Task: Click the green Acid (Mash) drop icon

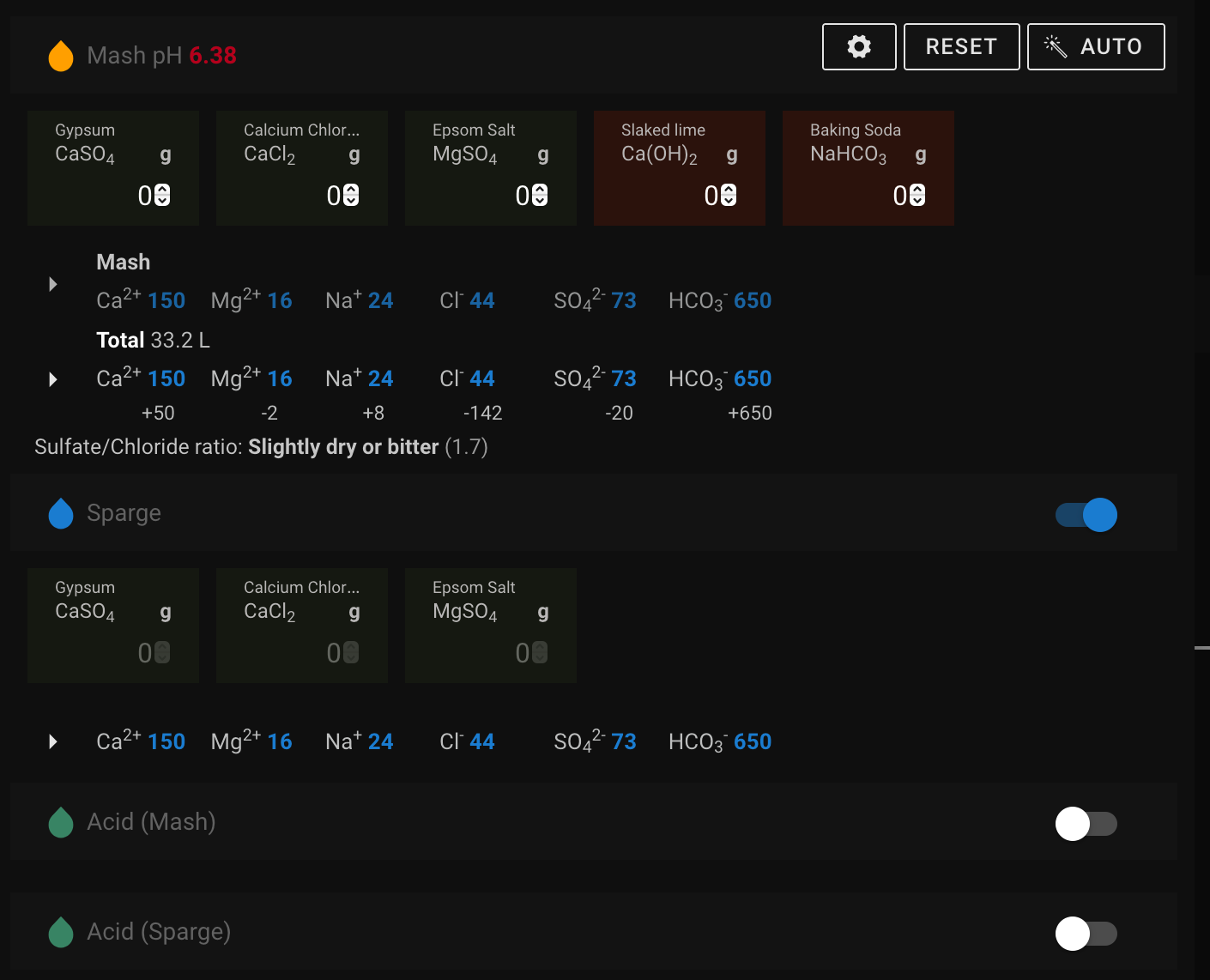Action: [61, 822]
